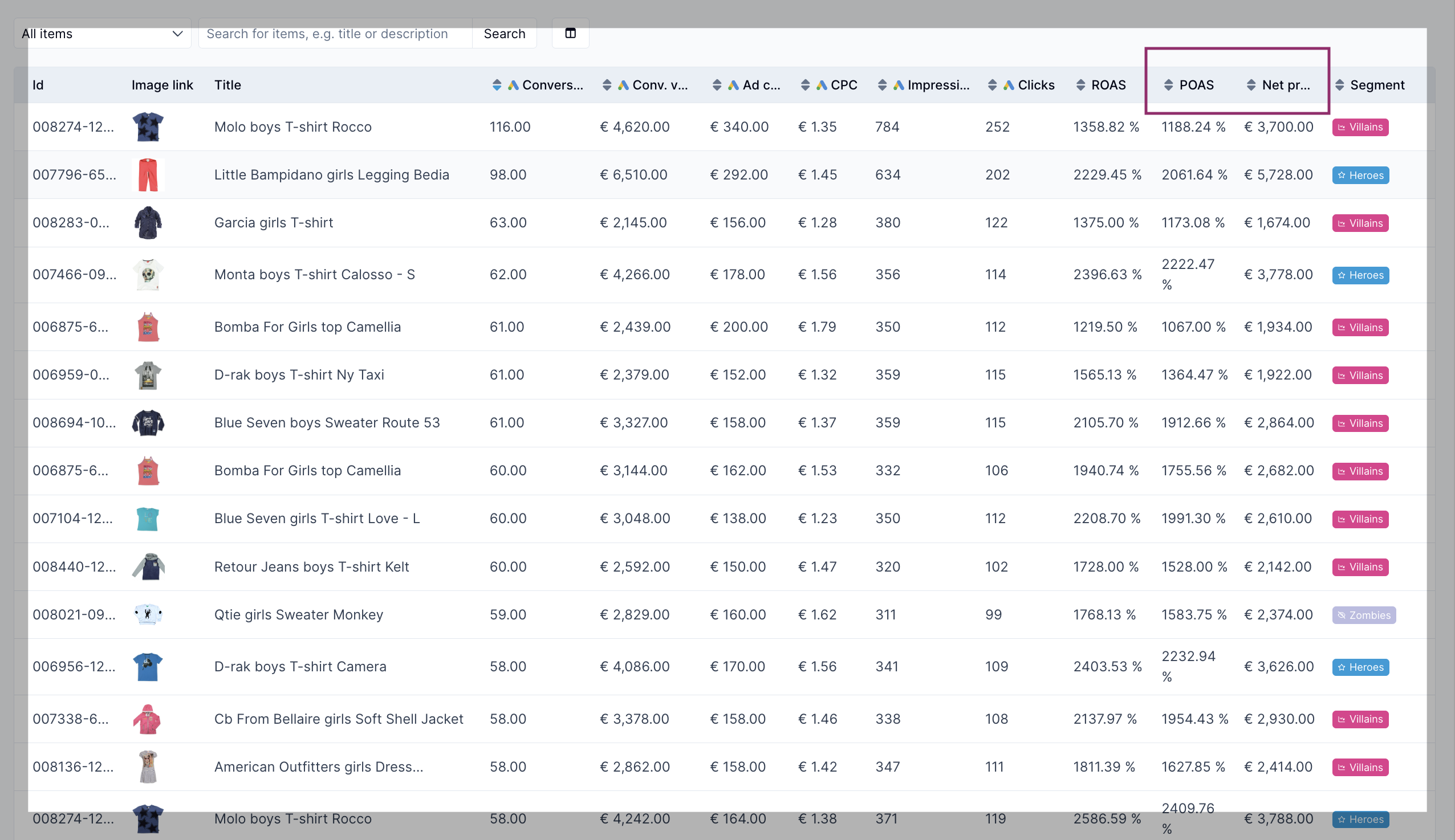
Task: Click Heroes tag on D-rak Camera row
Action: (1360, 667)
